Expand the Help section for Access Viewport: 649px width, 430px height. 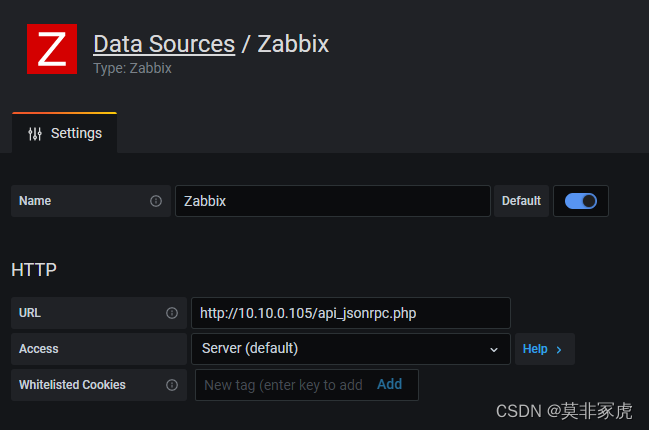pyautogui.click(x=545, y=349)
